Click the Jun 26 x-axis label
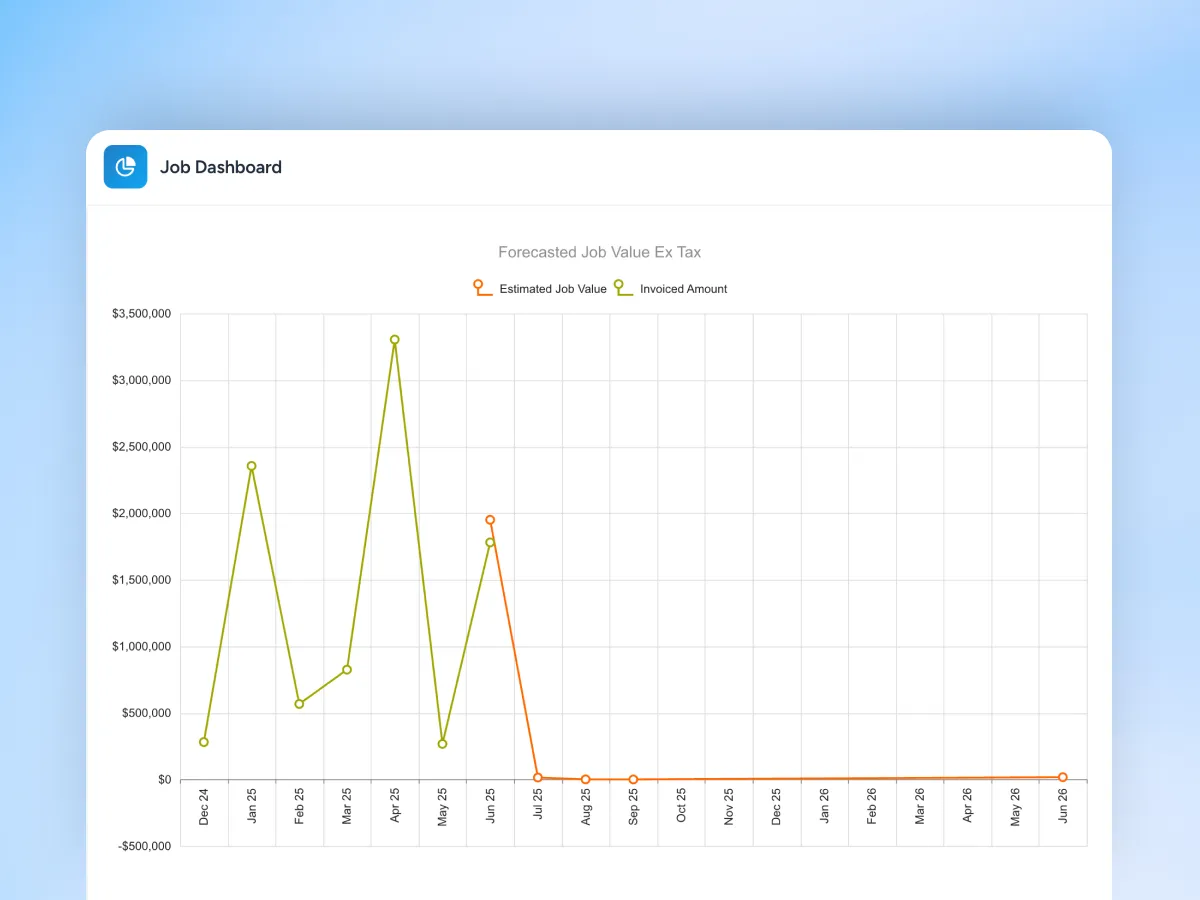 [1063, 807]
